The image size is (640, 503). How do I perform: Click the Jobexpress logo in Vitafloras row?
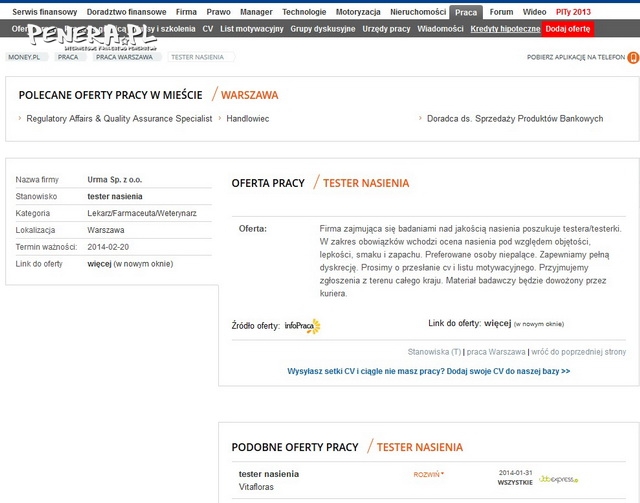click(558, 479)
